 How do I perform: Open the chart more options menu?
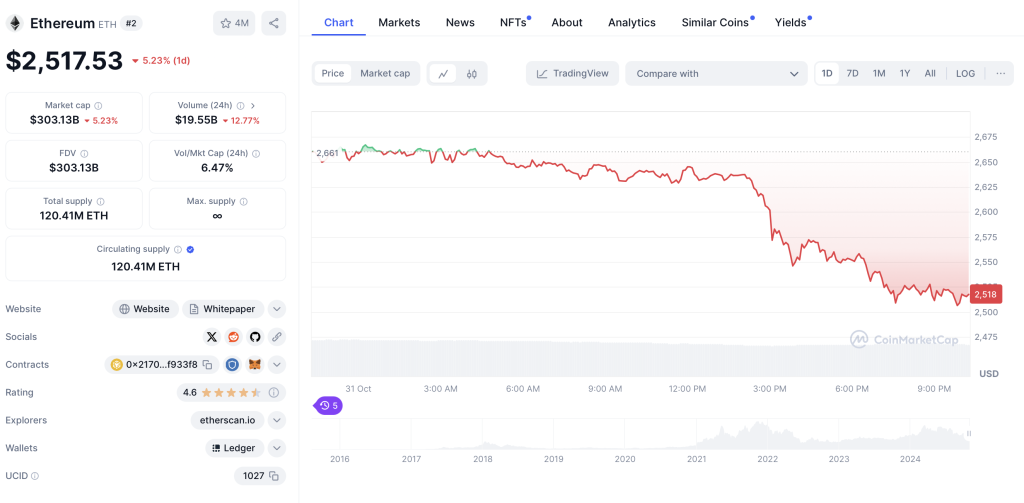click(x=1000, y=74)
